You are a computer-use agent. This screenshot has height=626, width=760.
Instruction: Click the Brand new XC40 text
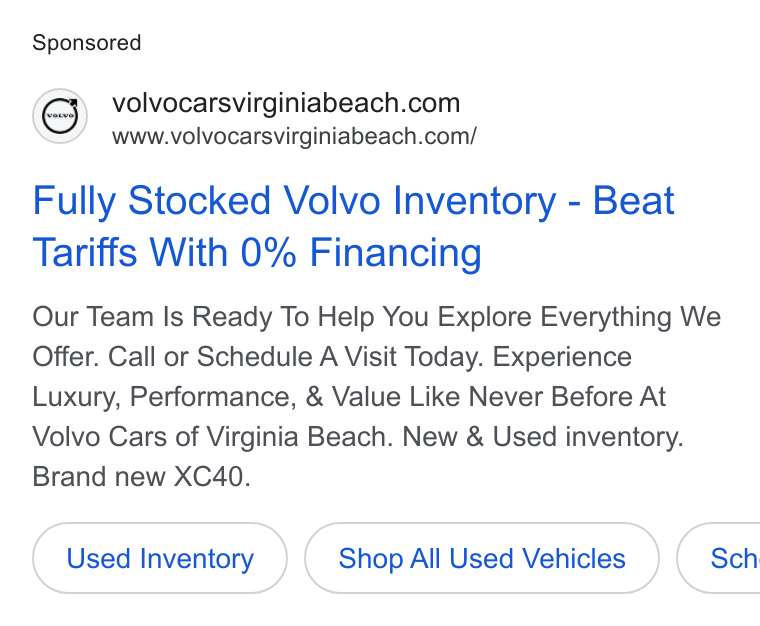(142, 476)
